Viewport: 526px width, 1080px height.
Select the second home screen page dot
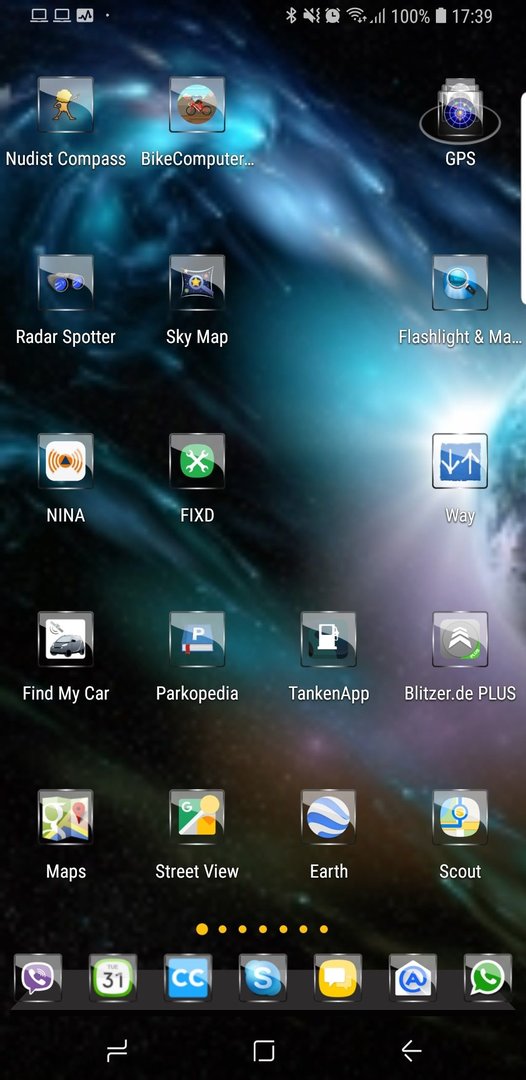point(222,929)
